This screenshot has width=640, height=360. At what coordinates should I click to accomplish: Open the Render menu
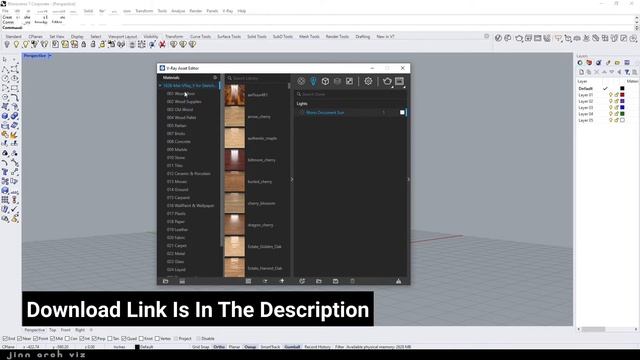196,11
